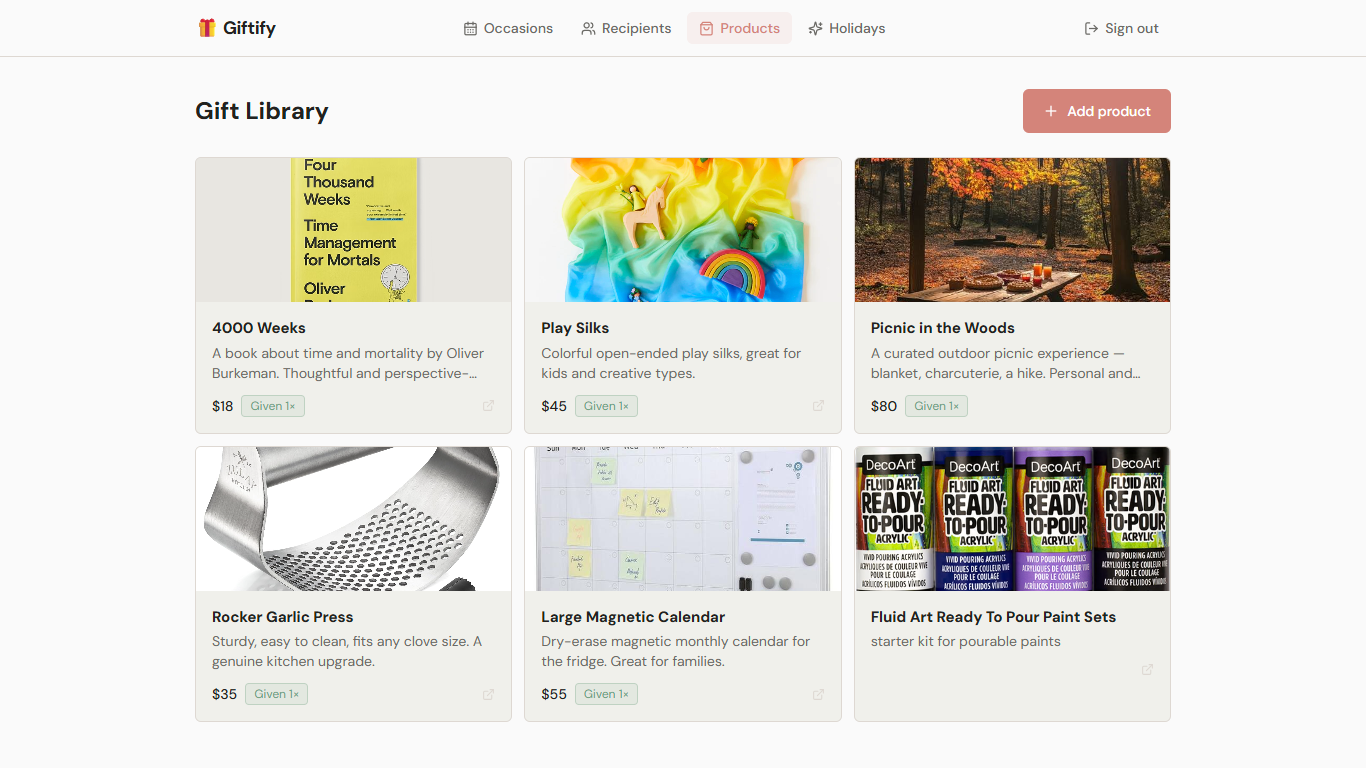Click the Rocker Garlic Press description text
Image resolution: width=1366 pixels, height=768 pixels.
click(x=347, y=651)
